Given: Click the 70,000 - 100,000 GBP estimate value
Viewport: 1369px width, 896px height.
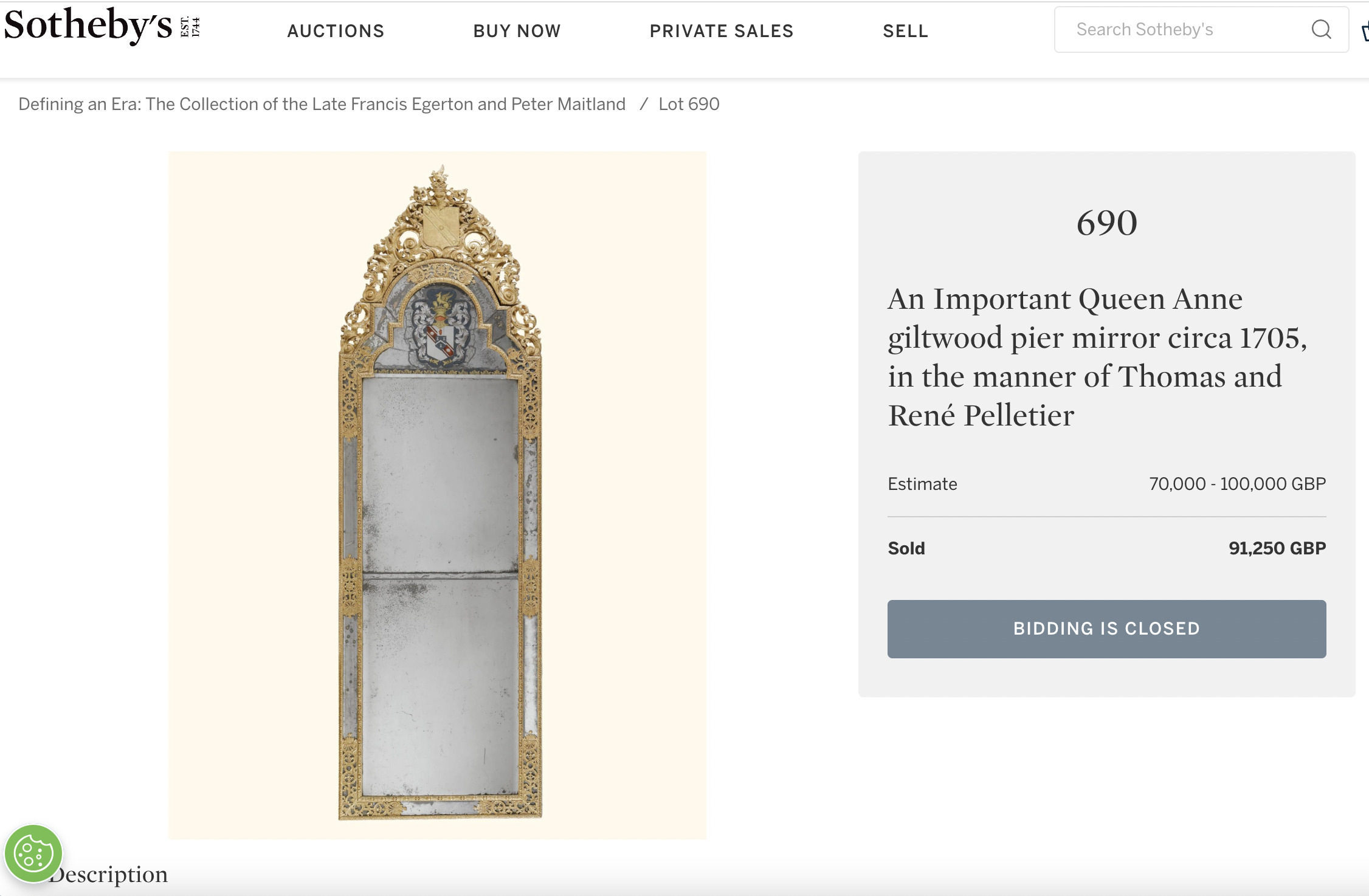Looking at the screenshot, I should [1237, 484].
